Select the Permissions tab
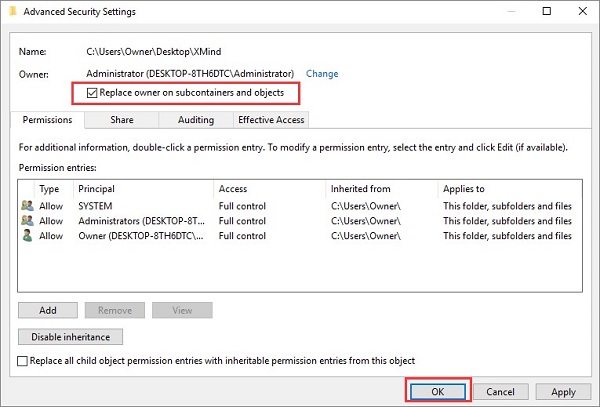Image resolution: width=600 pixels, height=407 pixels. 46,120
